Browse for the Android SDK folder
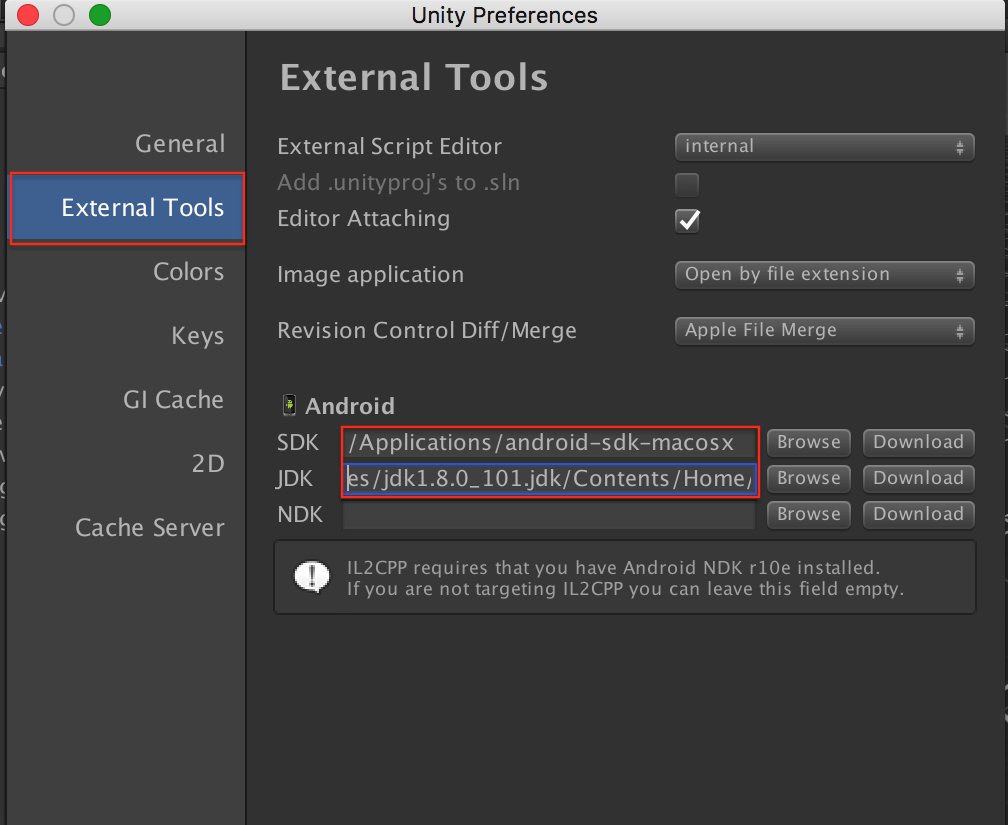Image resolution: width=1008 pixels, height=825 pixels. (809, 442)
